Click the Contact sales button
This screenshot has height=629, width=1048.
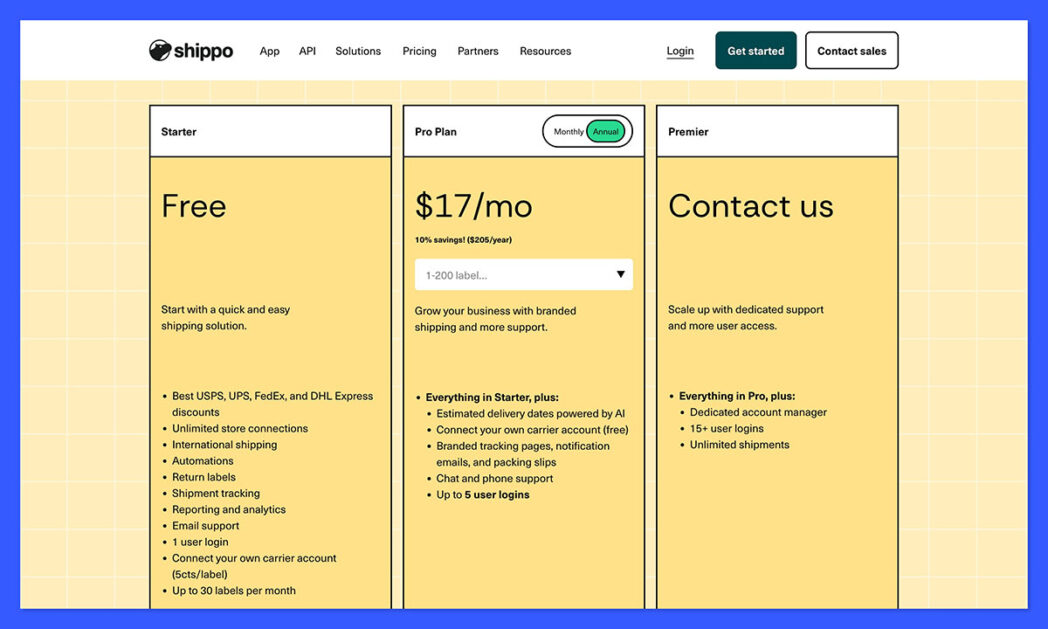pos(851,50)
